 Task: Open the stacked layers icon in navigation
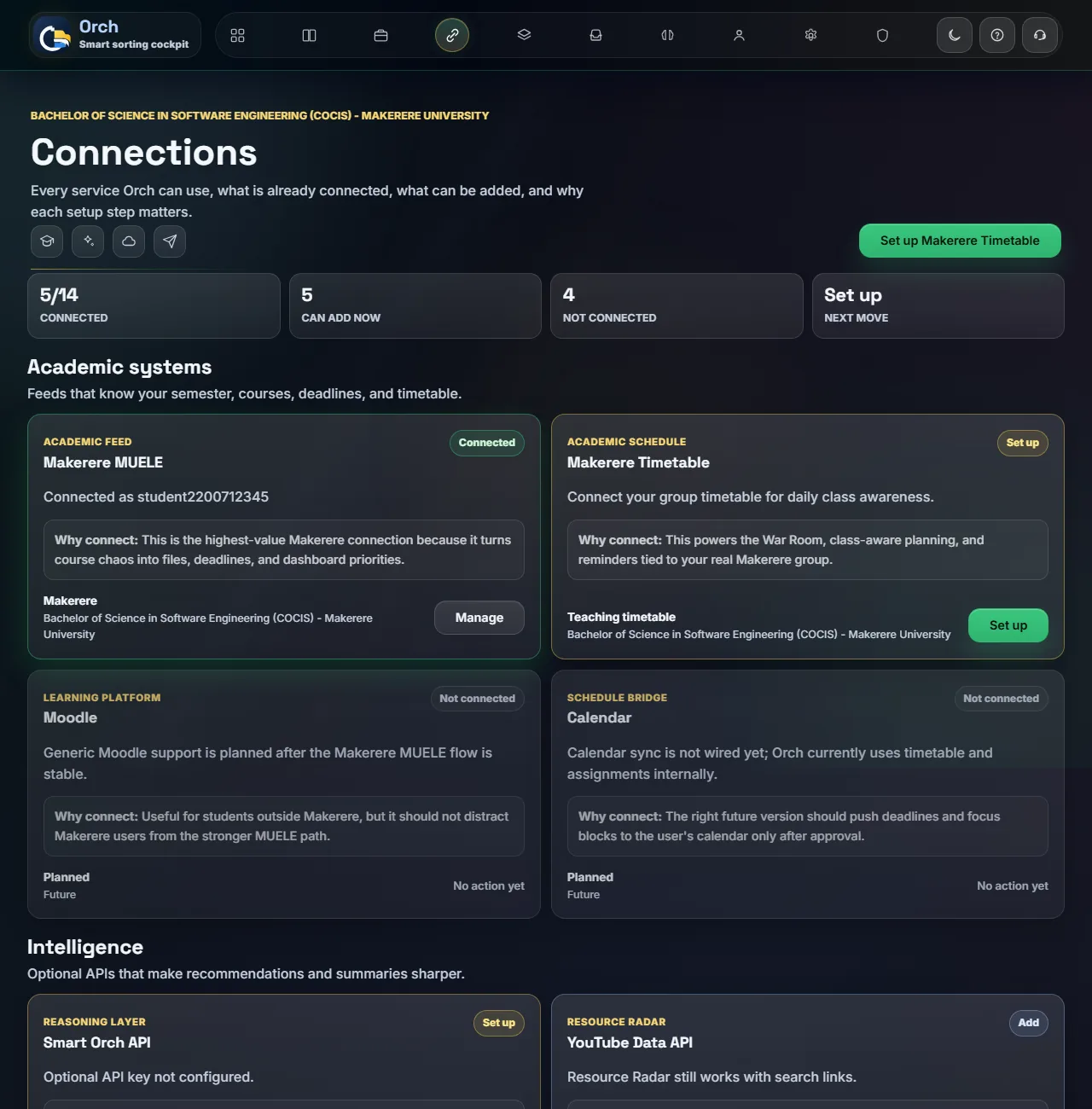(x=524, y=35)
